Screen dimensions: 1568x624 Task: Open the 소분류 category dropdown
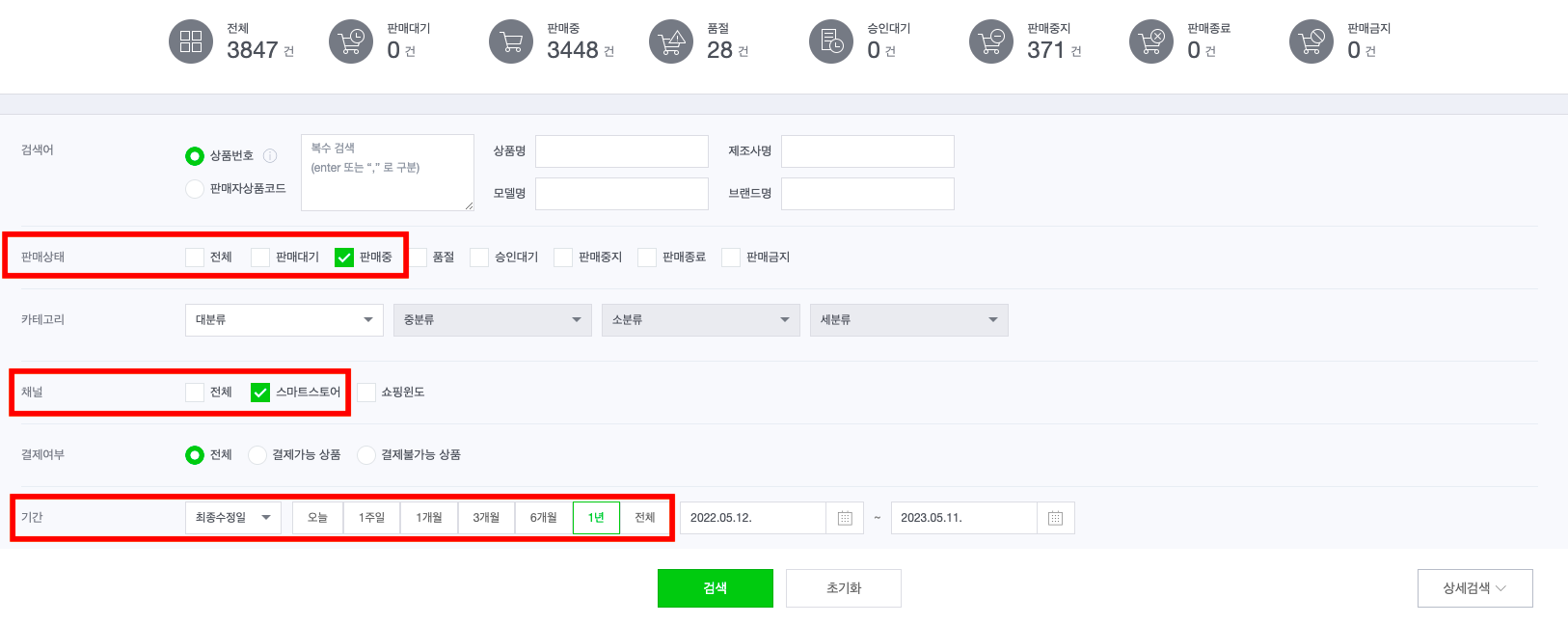point(701,320)
